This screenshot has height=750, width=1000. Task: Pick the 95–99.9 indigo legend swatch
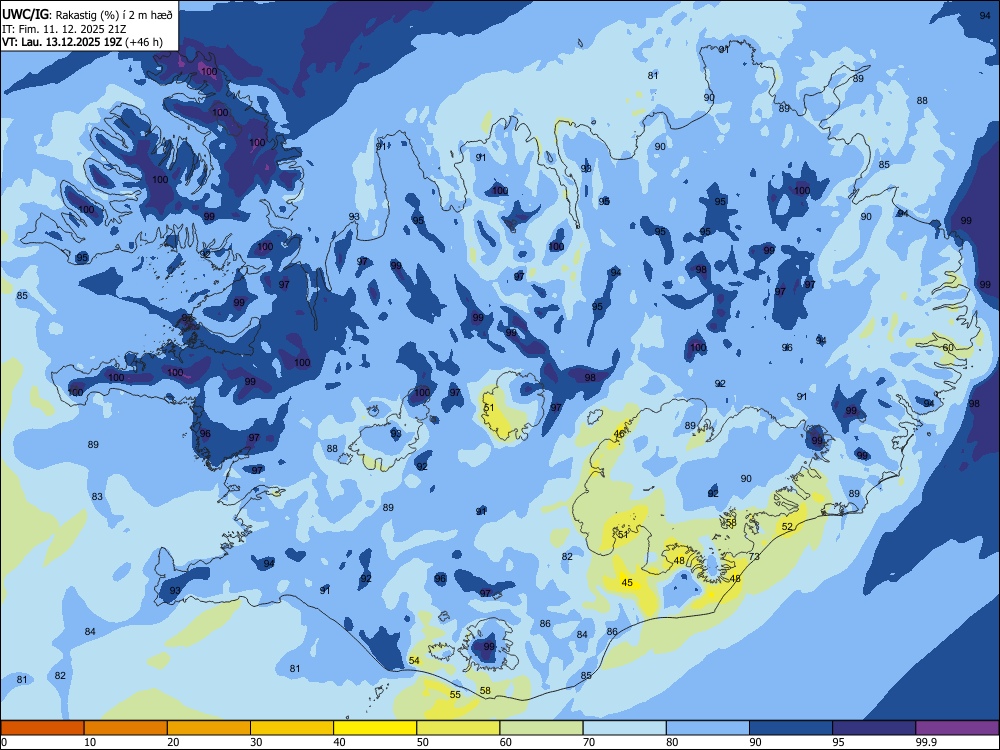874,728
